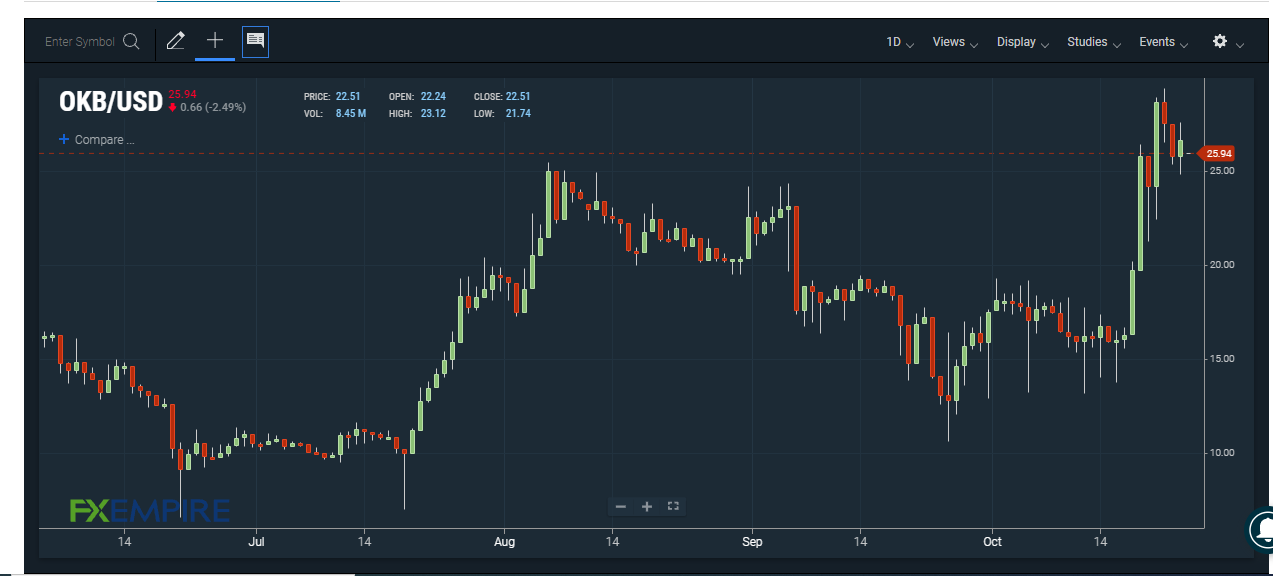This screenshot has width=1273, height=576.
Task: Select the pencil drawing tool
Action: 176,41
